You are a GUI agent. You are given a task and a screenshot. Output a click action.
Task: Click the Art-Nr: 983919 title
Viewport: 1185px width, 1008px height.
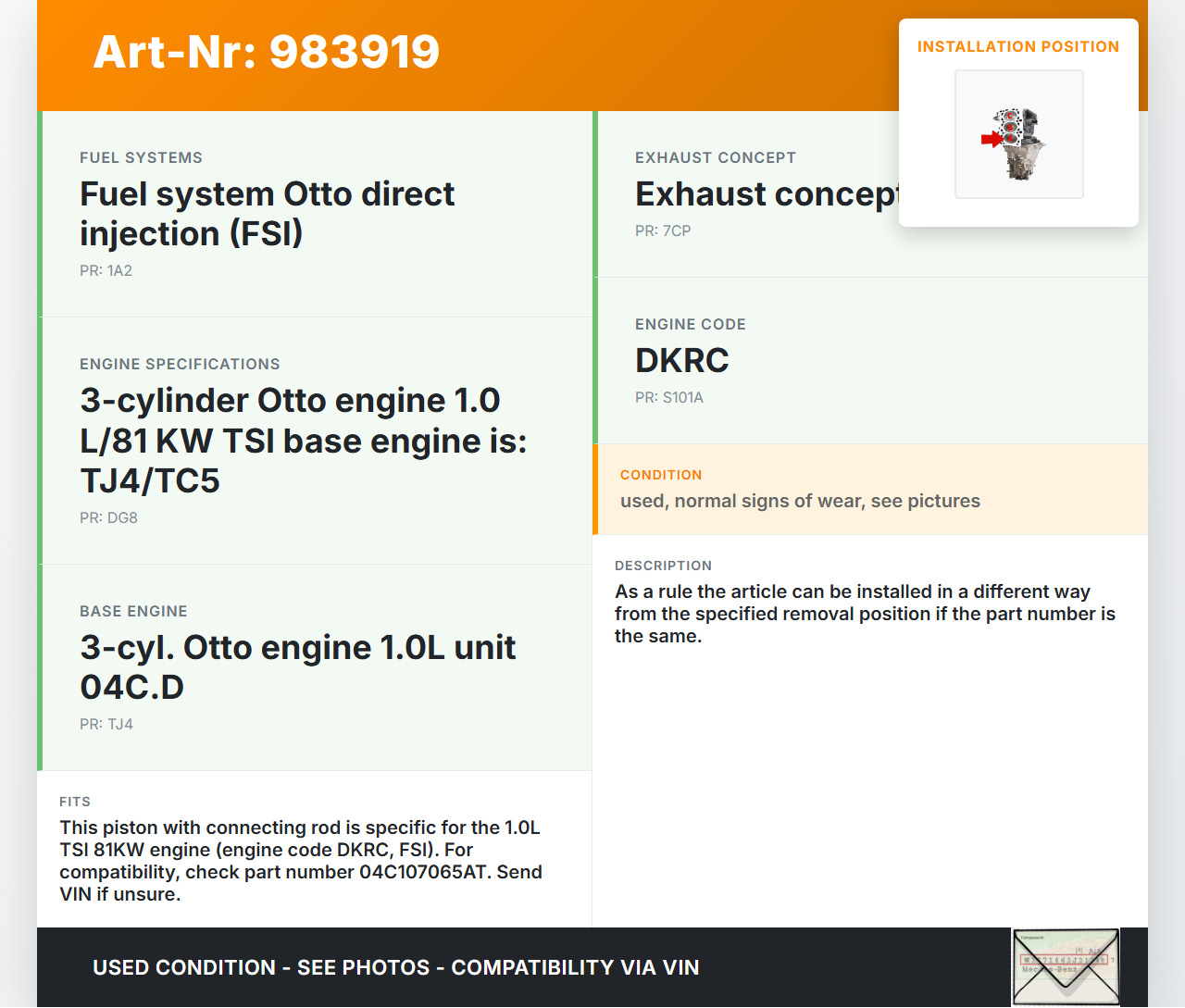(x=267, y=52)
